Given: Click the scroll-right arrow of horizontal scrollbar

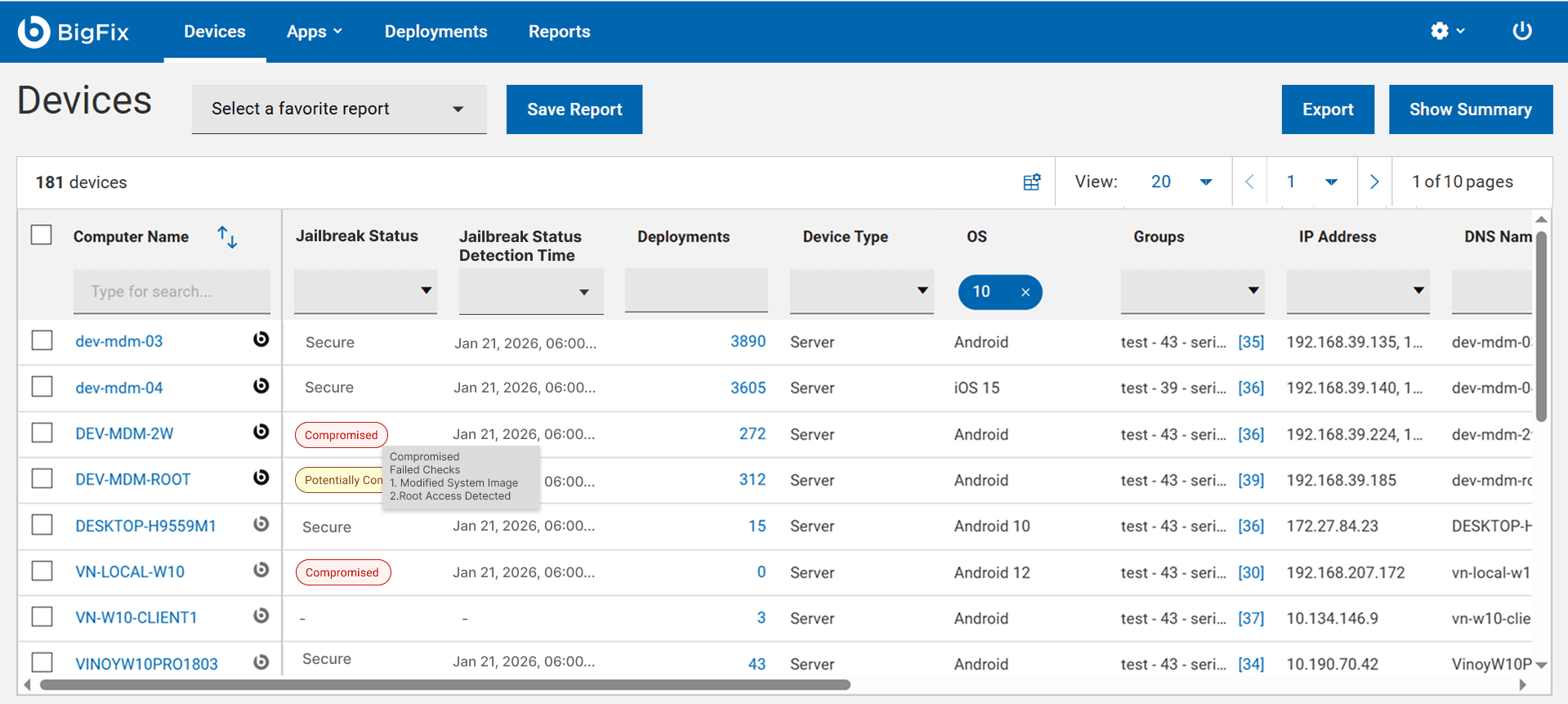Looking at the screenshot, I should coord(1522,685).
